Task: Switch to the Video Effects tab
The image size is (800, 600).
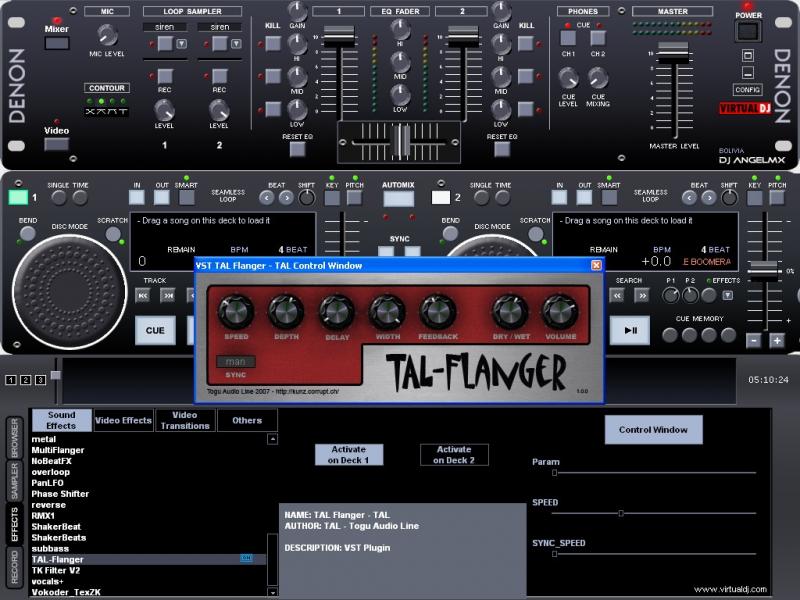Action: (123, 421)
